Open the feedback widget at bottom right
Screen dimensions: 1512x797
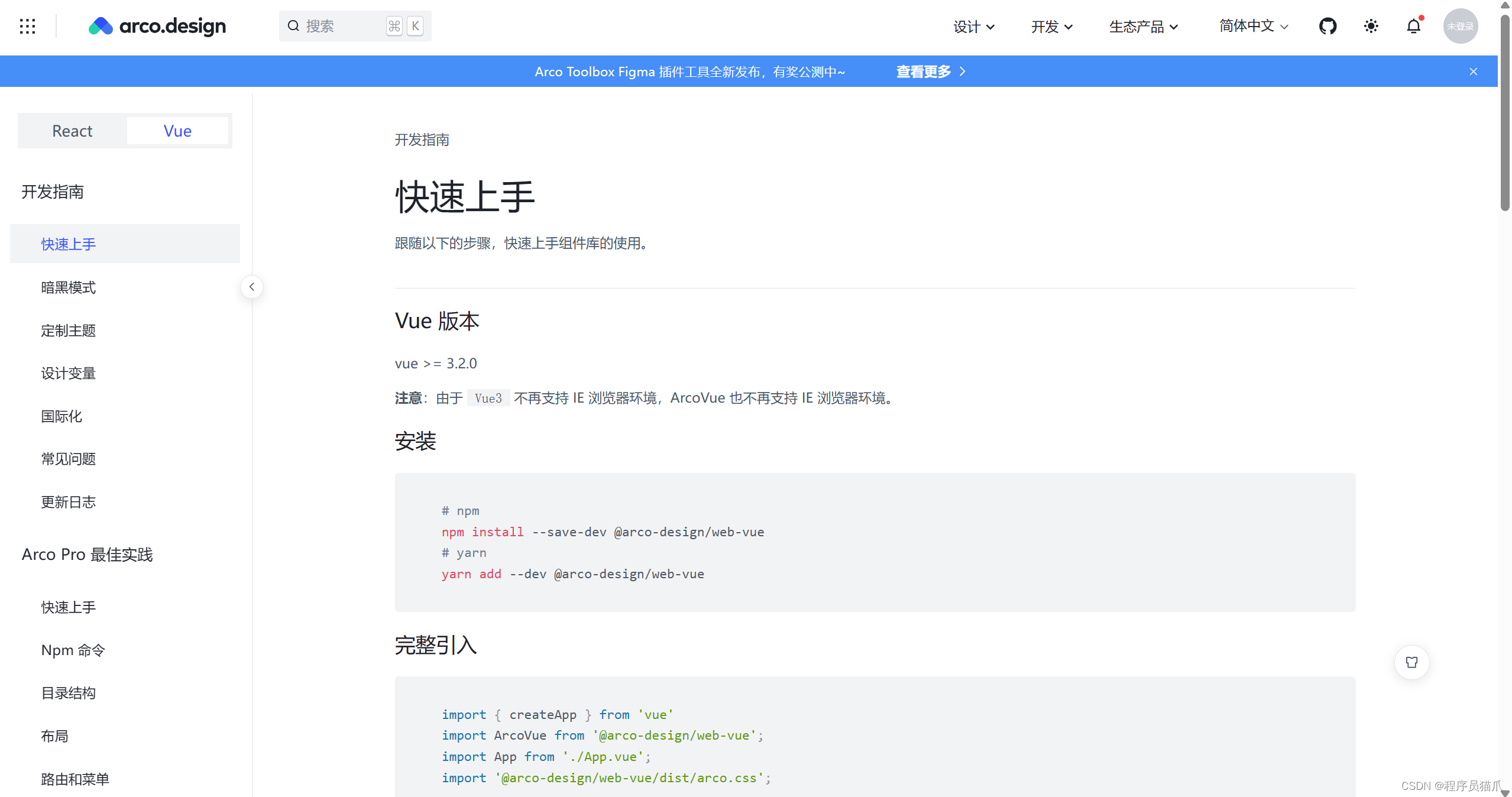[x=1411, y=662]
